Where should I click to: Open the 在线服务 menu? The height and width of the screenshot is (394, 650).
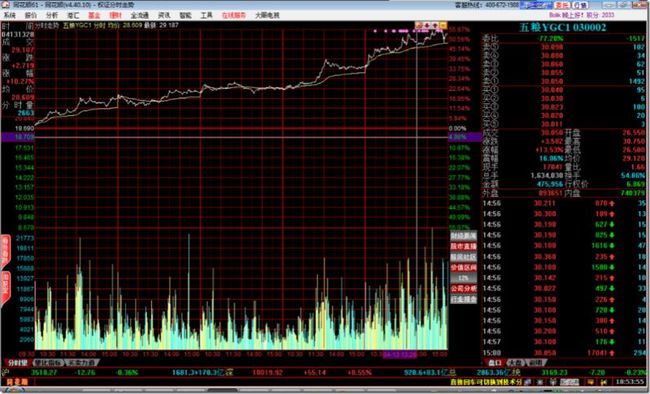pyautogui.click(x=234, y=15)
